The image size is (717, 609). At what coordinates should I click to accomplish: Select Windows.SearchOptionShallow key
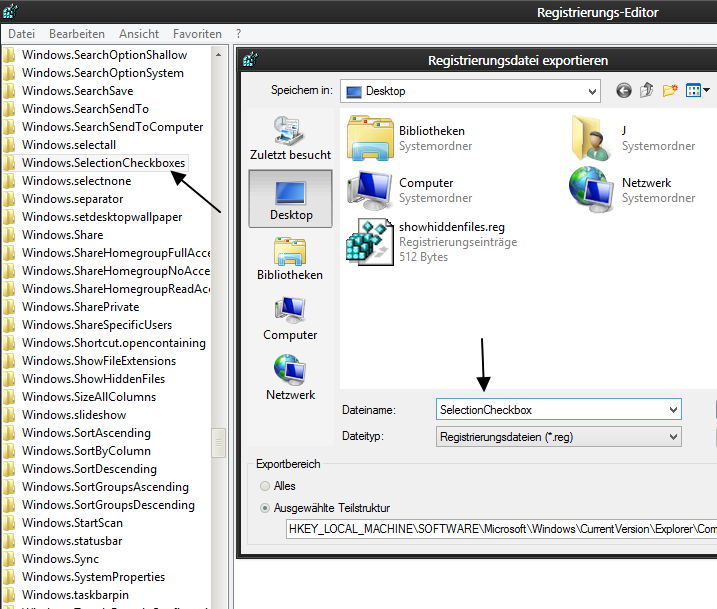pos(105,55)
